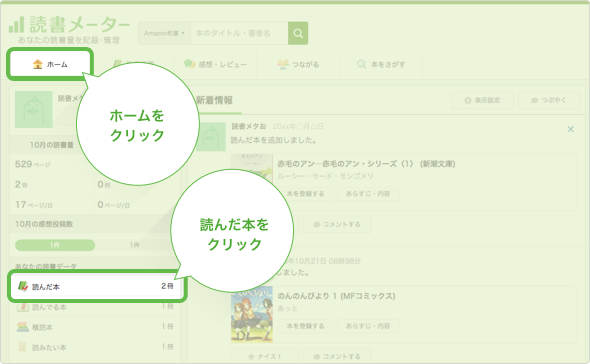Open the ホーム tab
The image size is (590, 364).
(x=50, y=64)
